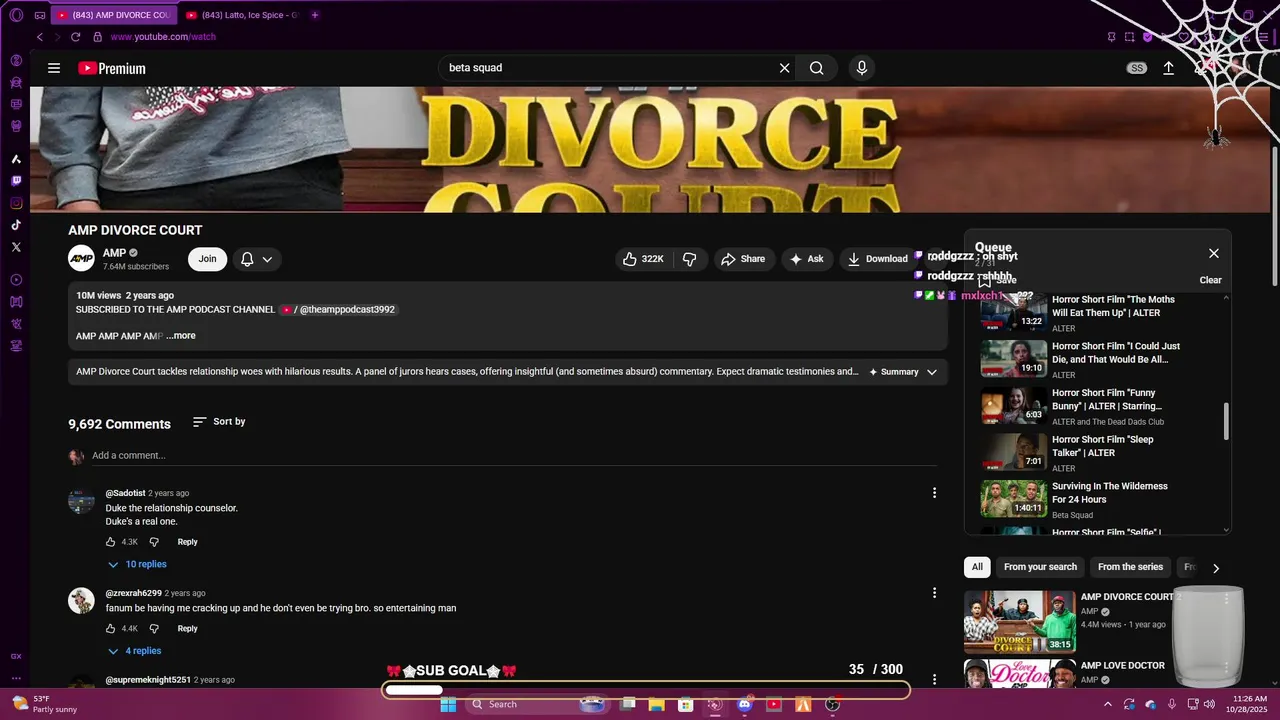Viewport: 1280px width, 720px height.
Task: Run search with the magnifier button
Action: point(817,68)
